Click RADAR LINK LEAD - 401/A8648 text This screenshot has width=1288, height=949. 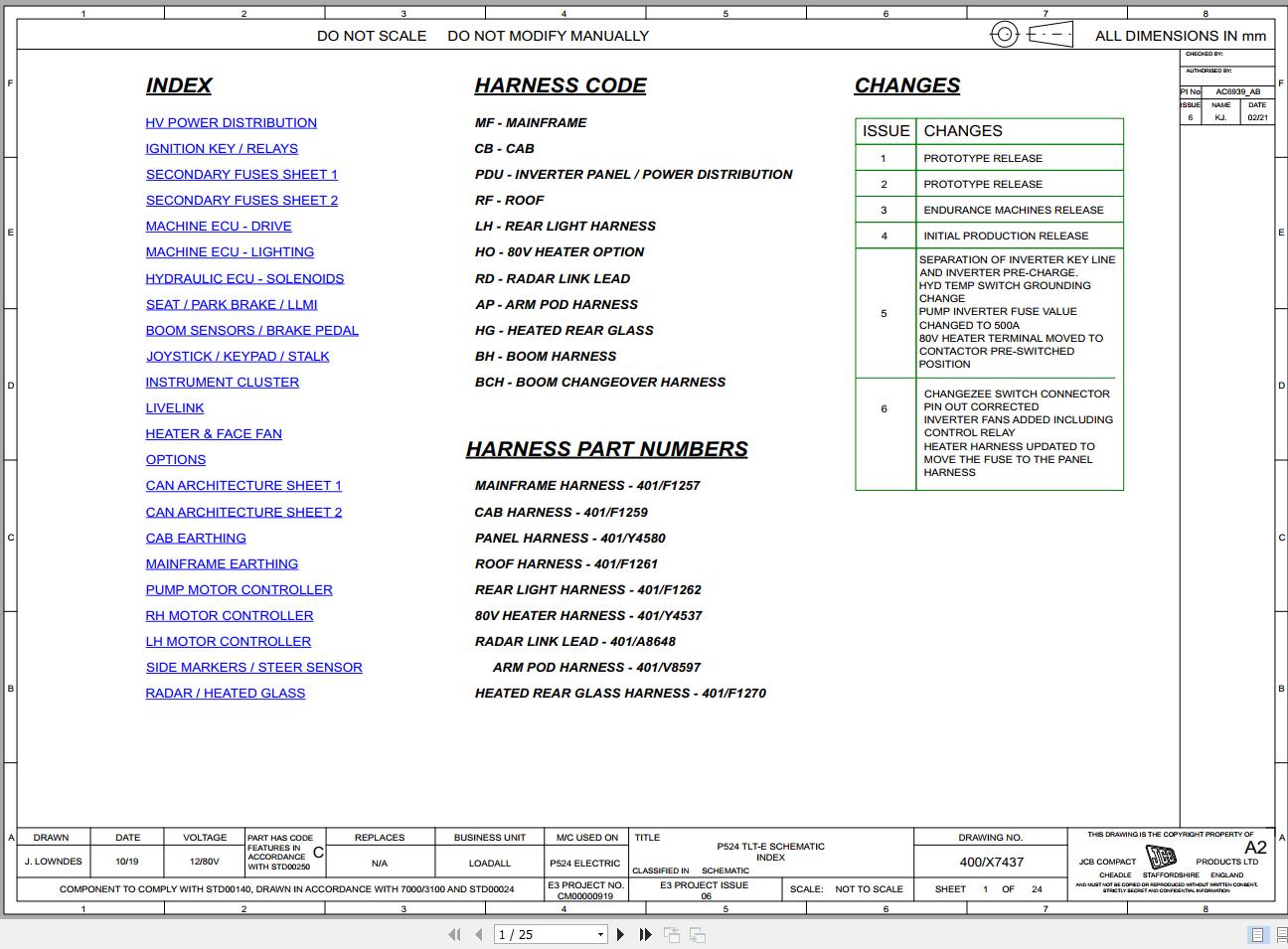(x=575, y=641)
